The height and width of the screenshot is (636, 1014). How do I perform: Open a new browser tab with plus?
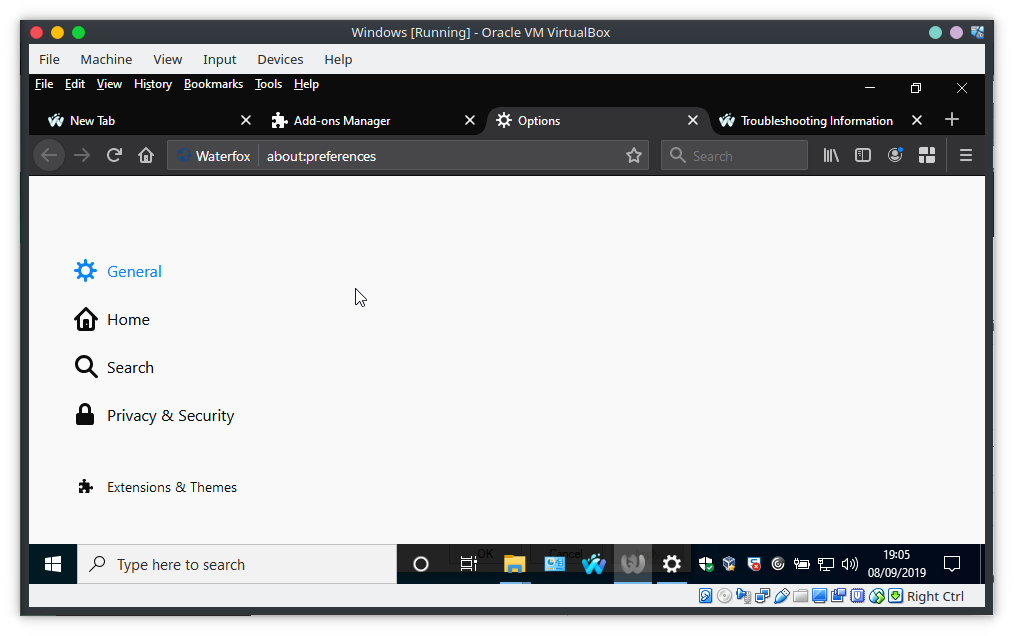pos(952,120)
